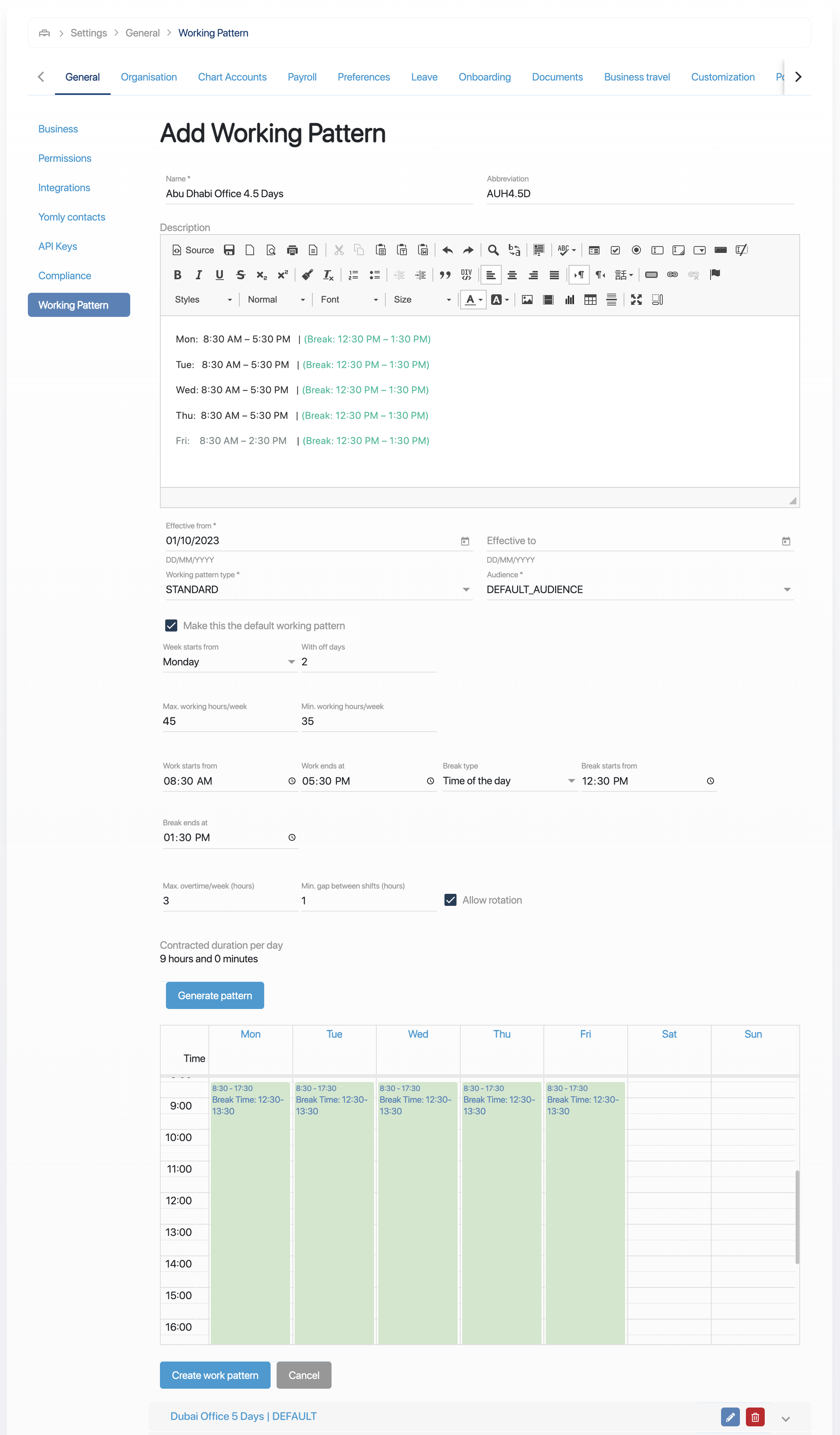The width and height of the screenshot is (840, 1435).
Task: Disable the Allow rotation option
Action: (450, 900)
